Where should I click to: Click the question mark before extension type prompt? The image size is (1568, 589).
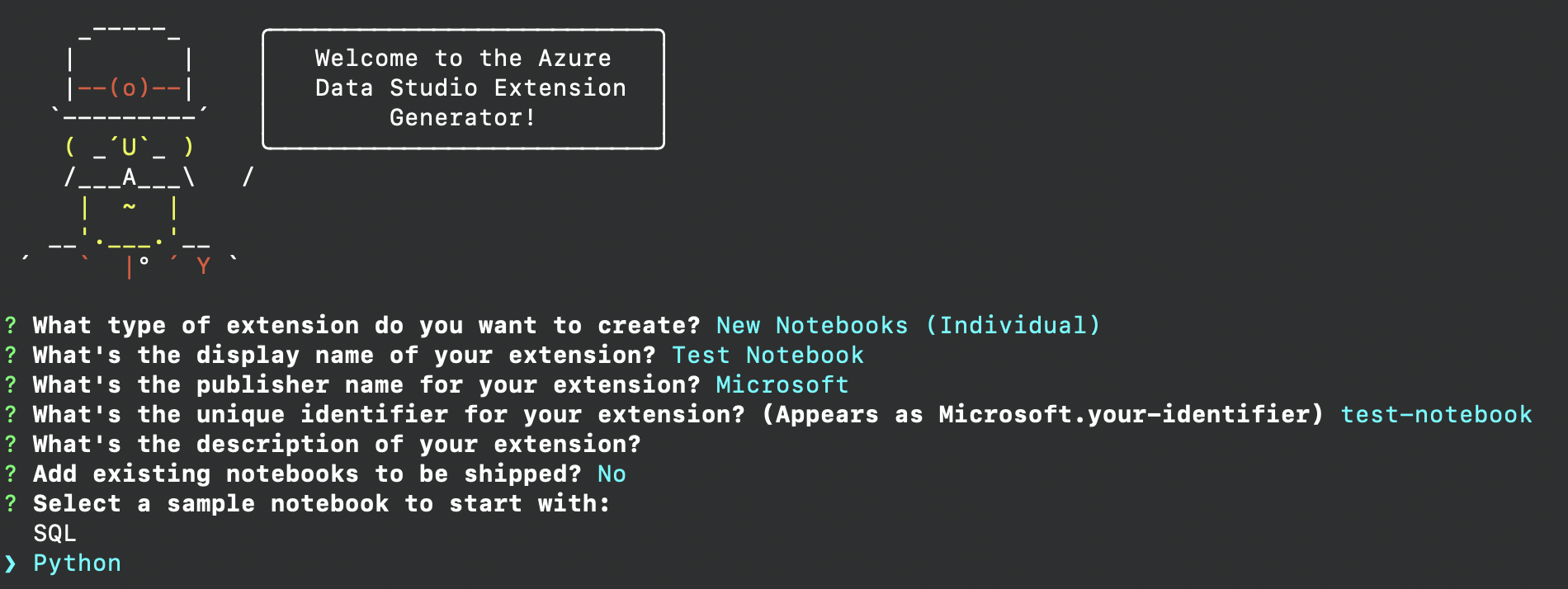[11, 325]
